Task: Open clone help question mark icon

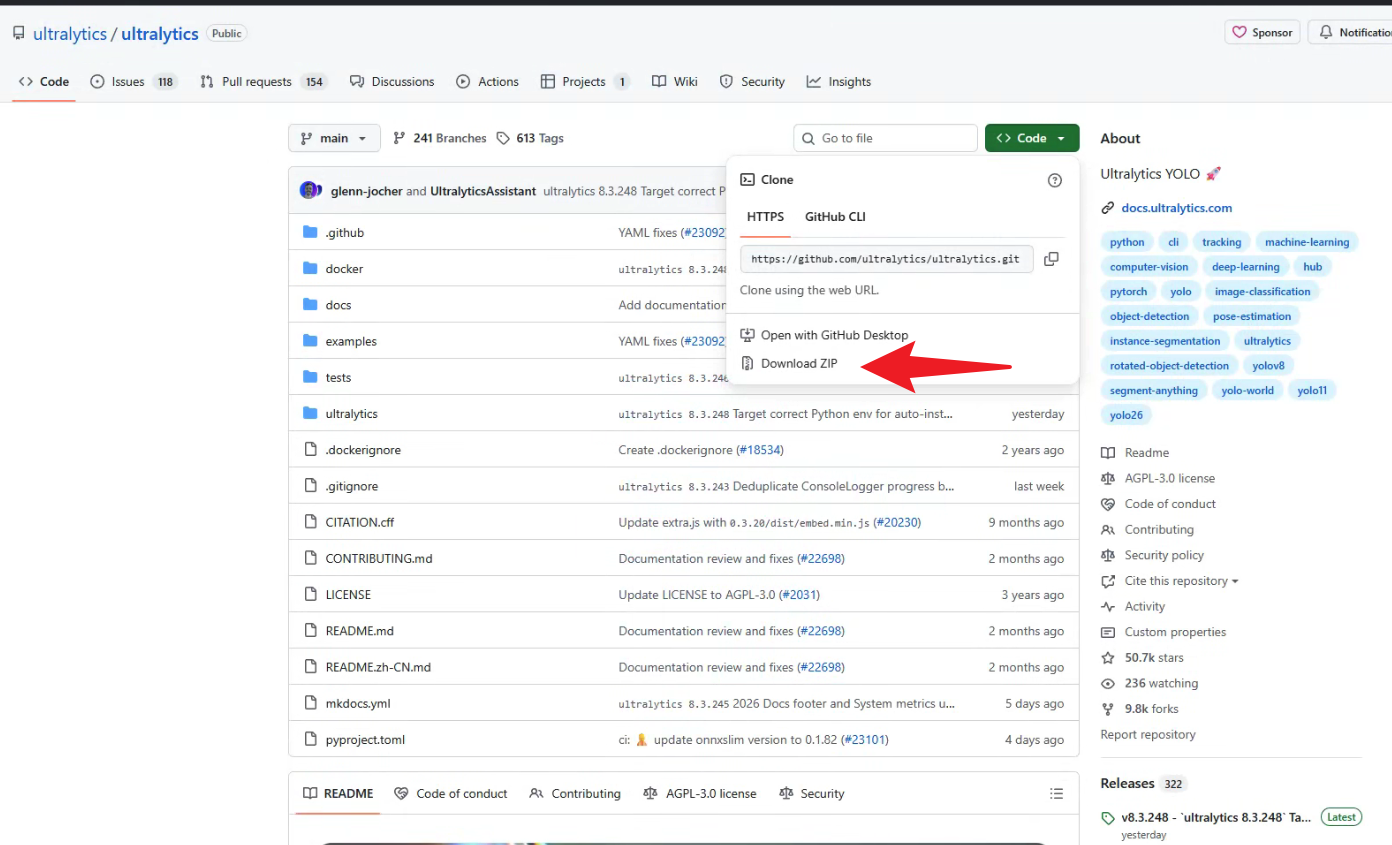Action: [x=1054, y=180]
